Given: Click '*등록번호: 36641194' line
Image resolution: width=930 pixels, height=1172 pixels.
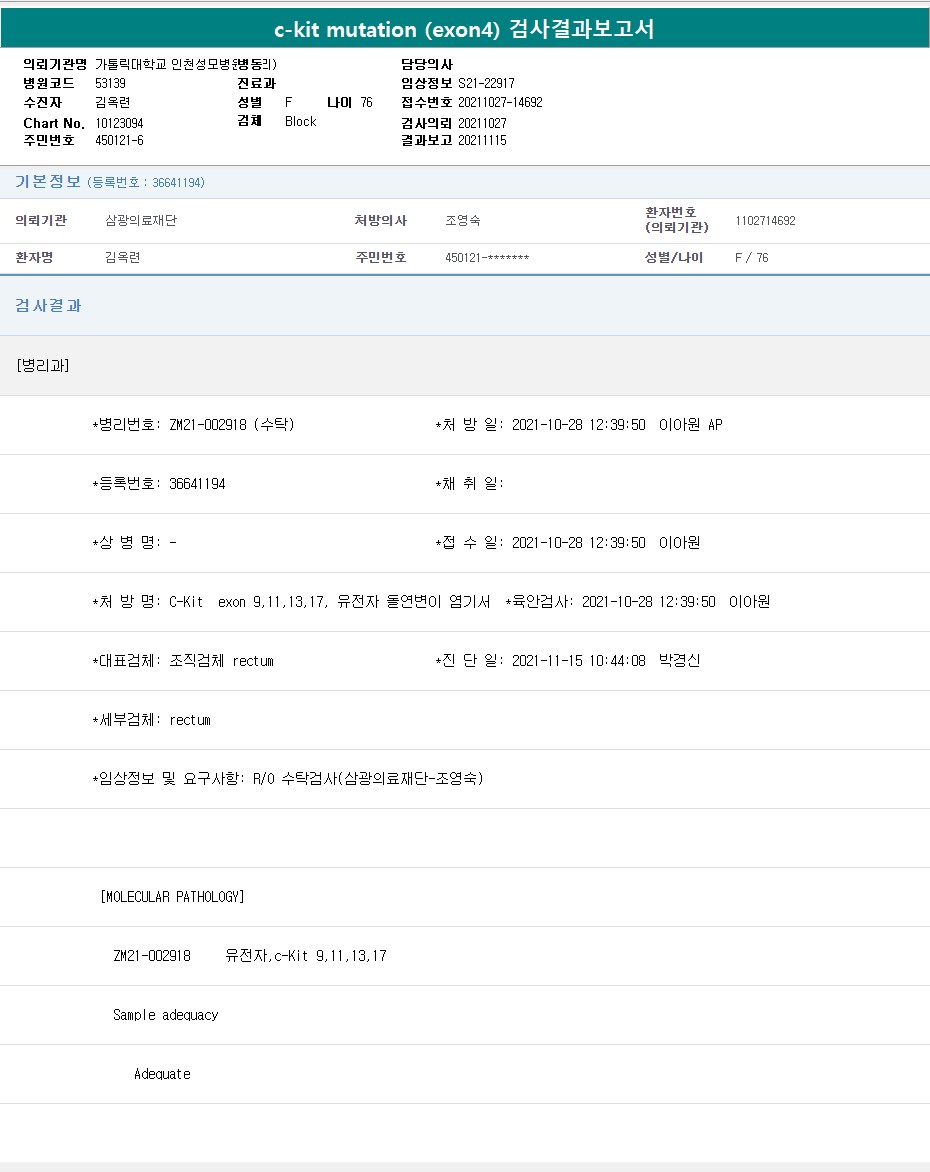Looking at the screenshot, I should 158,484.
